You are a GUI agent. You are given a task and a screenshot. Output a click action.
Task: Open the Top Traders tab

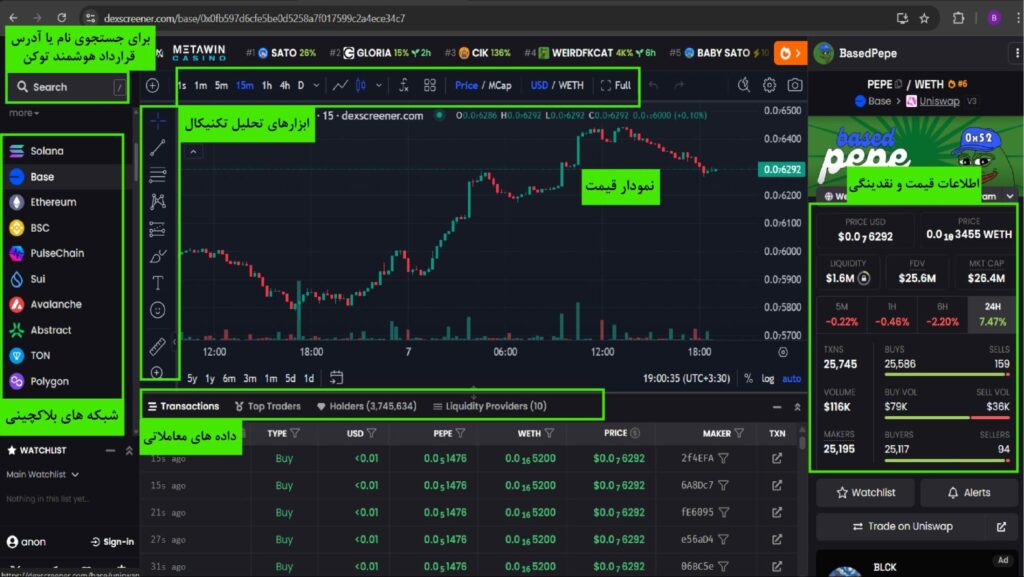[268, 406]
